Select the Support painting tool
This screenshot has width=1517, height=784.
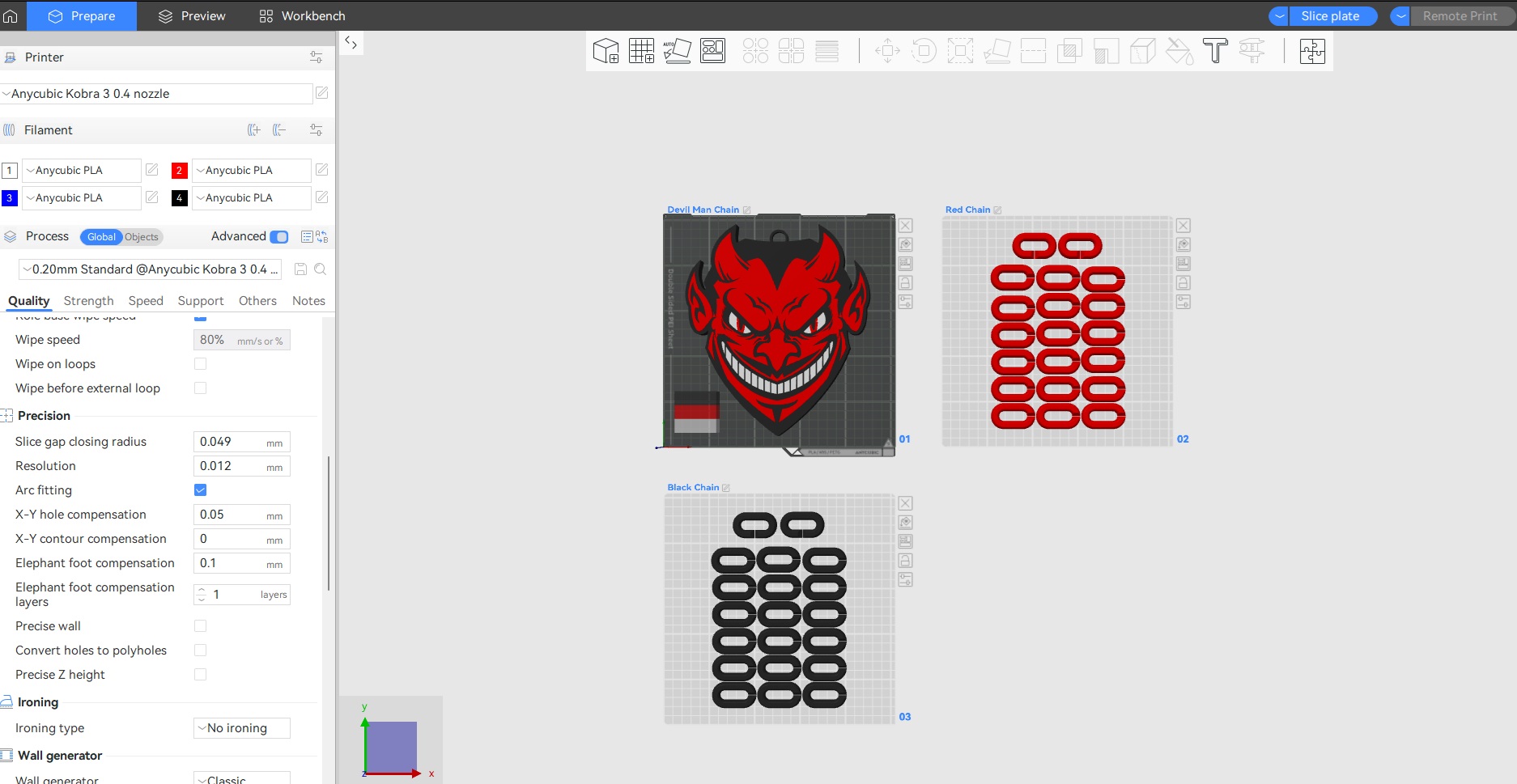pyautogui.click(x=1106, y=51)
